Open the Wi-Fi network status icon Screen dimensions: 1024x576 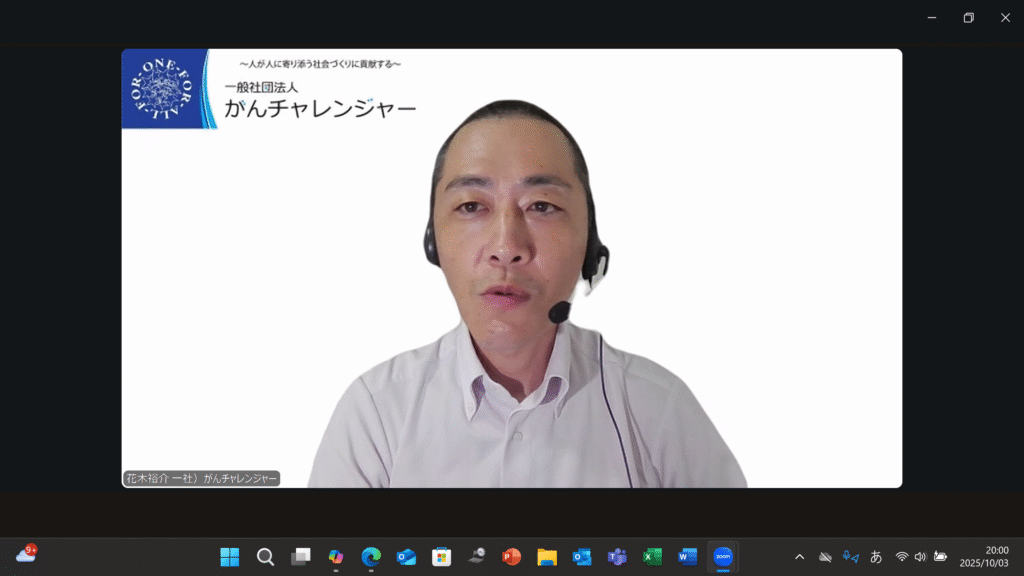click(902, 557)
